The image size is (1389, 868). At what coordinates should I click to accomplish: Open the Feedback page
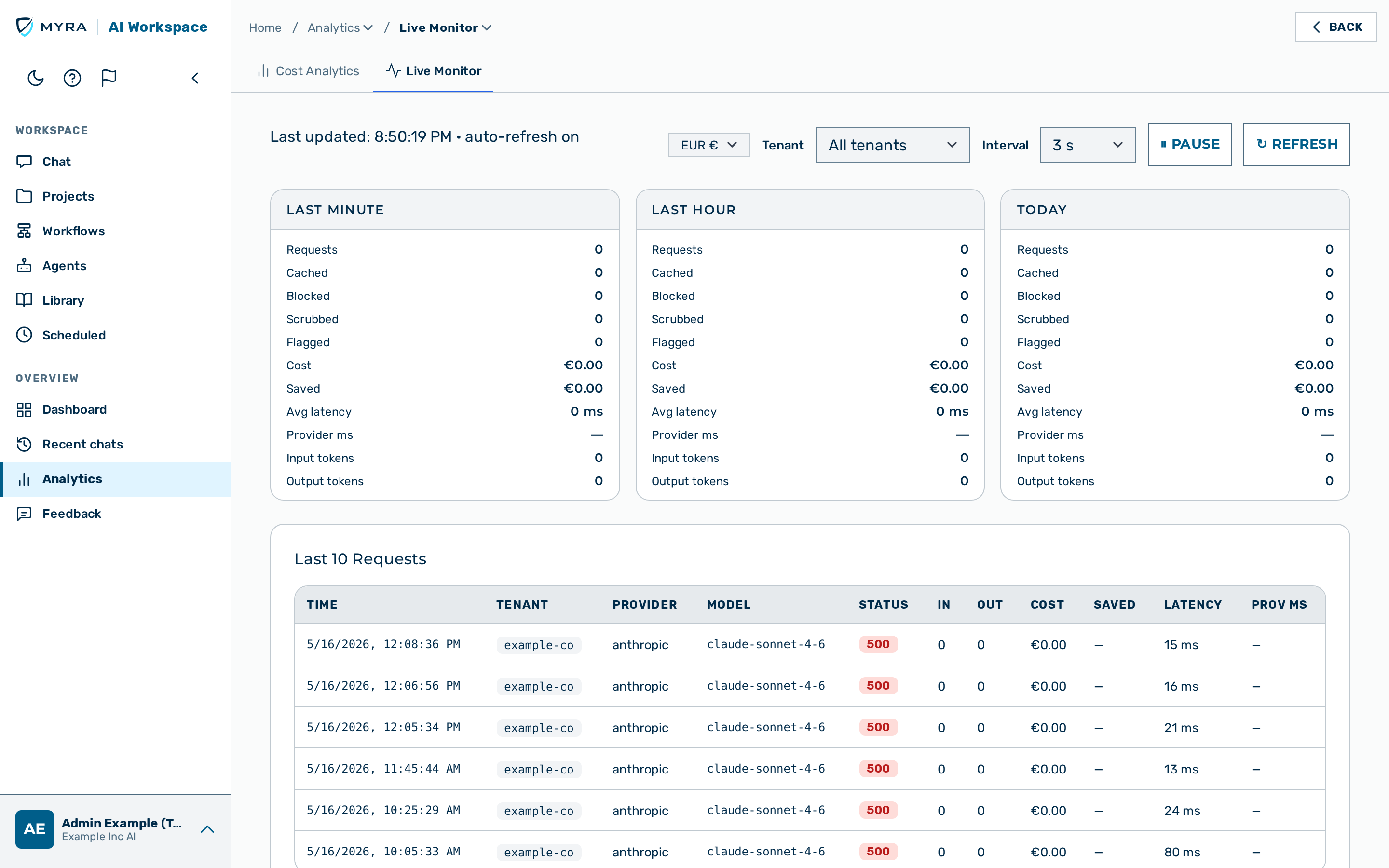click(x=115, y=514)
